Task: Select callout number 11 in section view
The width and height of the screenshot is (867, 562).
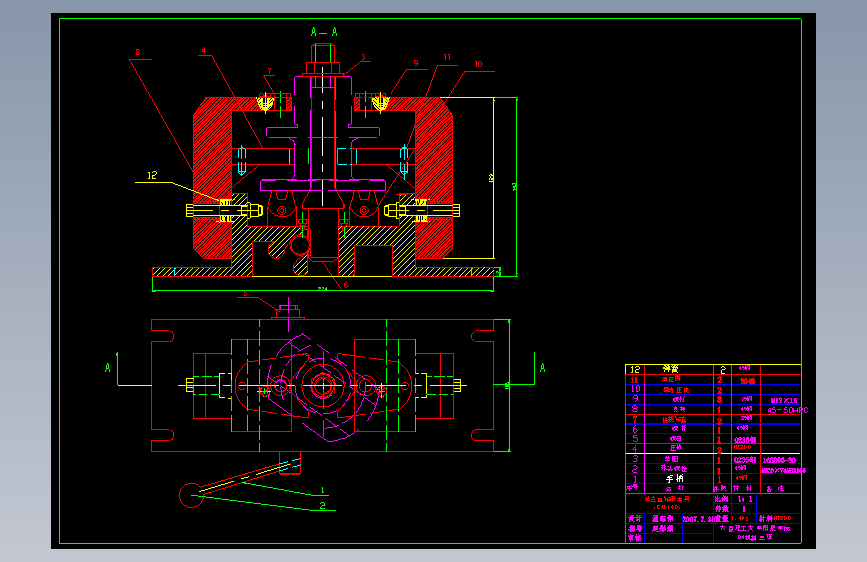Action: (447, 57)
